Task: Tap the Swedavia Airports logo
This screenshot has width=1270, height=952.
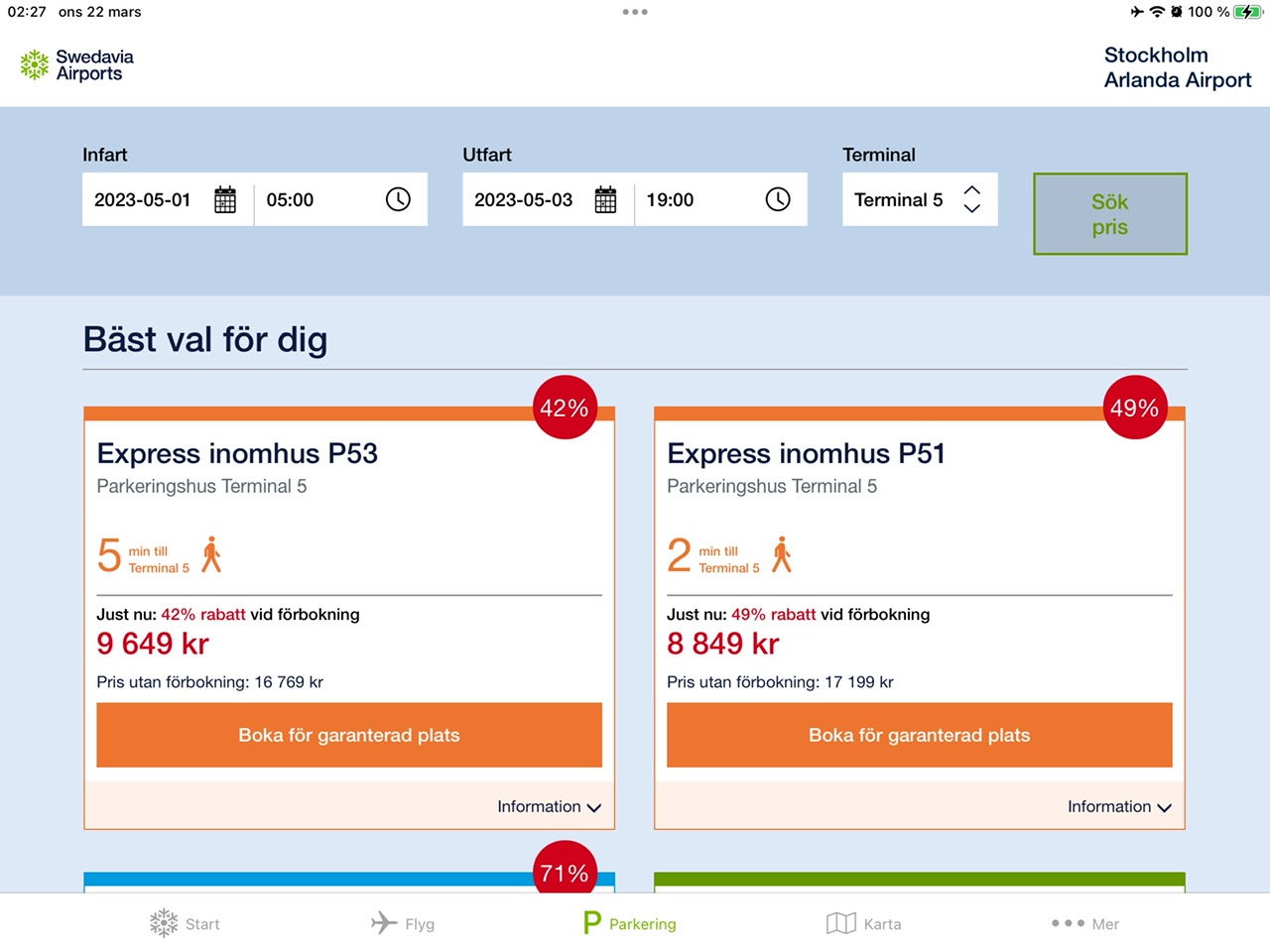Action: [76, 65]
